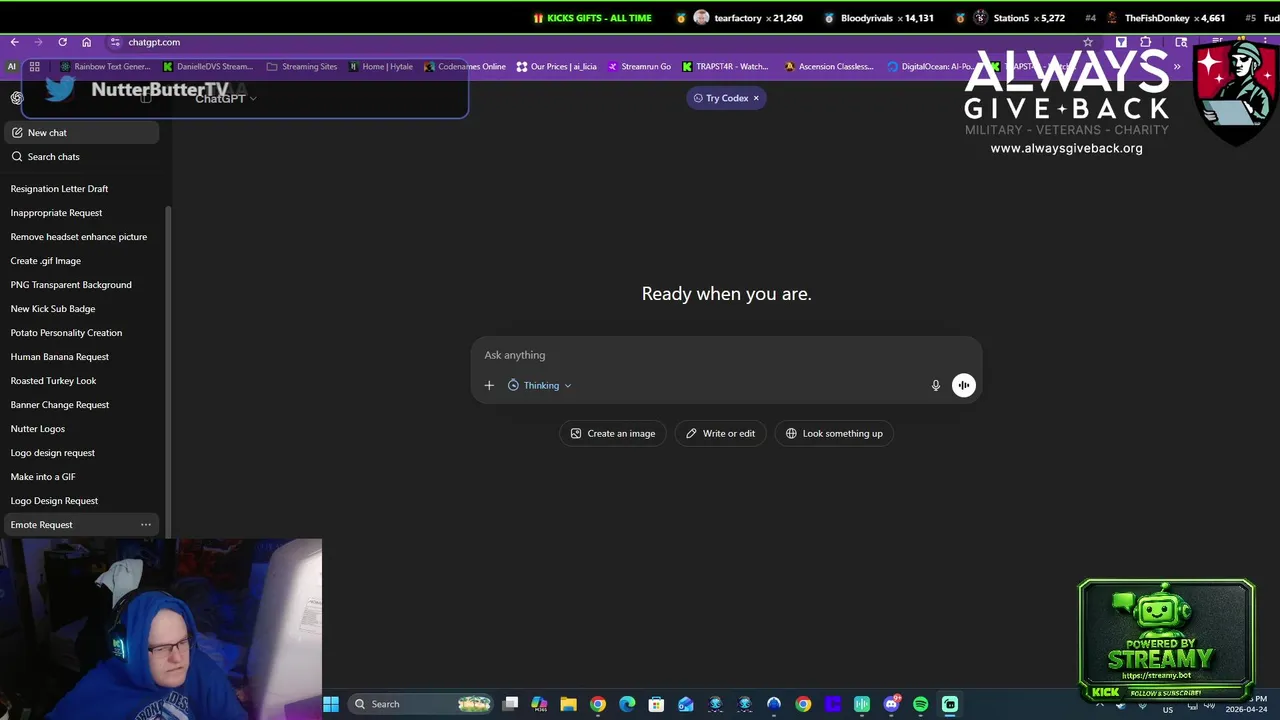Open the Thinking model mode dropdown
Viewport: 1280px width, 720px height.
click(x=540, y=385)
